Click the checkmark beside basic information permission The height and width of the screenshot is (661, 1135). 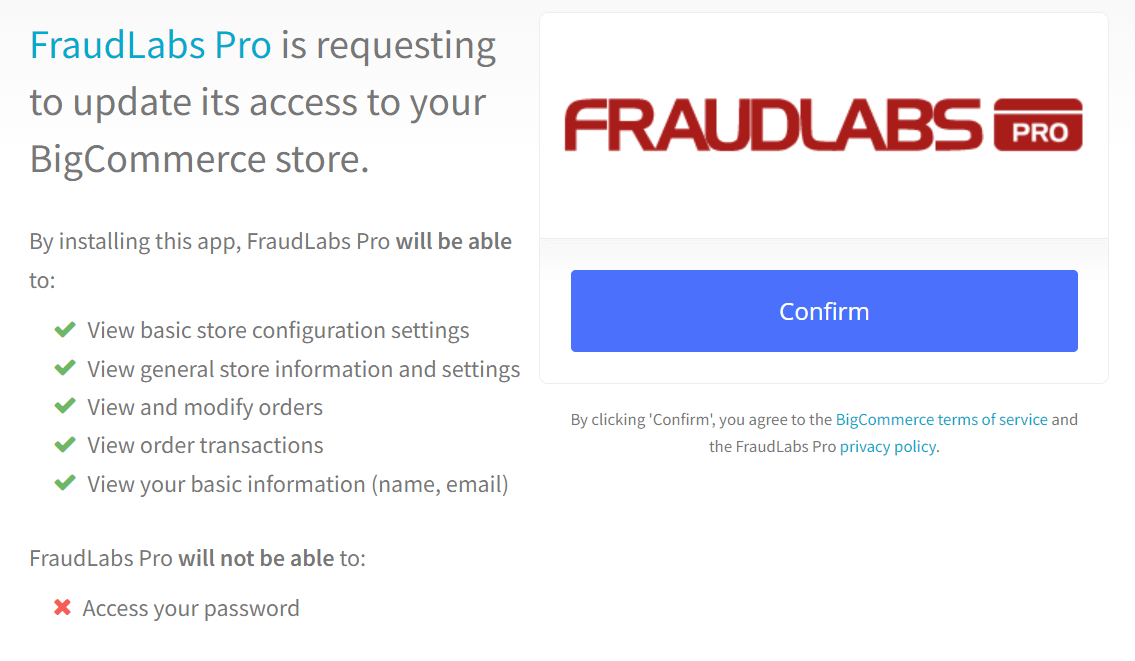[64, 484]
